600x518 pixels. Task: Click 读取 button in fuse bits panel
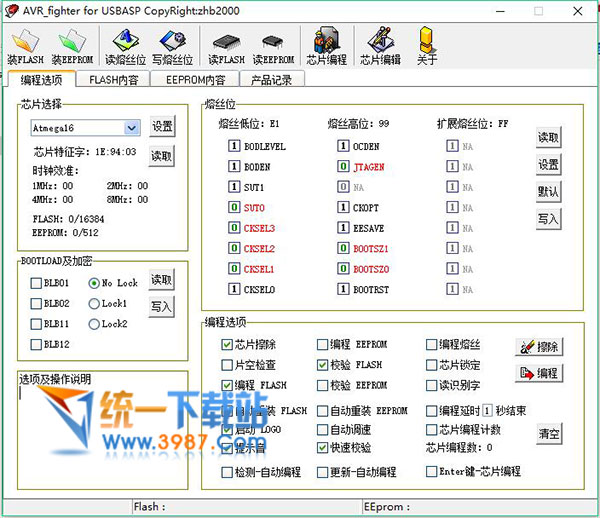(x=548, y=137)
